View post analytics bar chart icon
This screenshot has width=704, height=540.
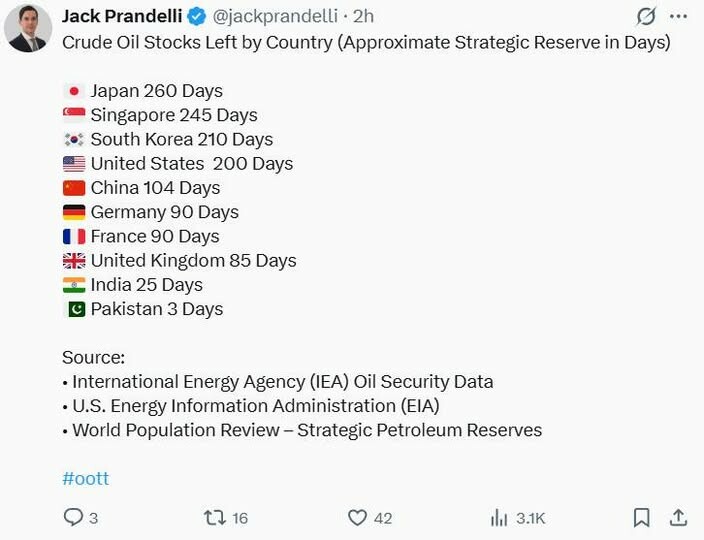pyautogui.click(x=499, y=517)
